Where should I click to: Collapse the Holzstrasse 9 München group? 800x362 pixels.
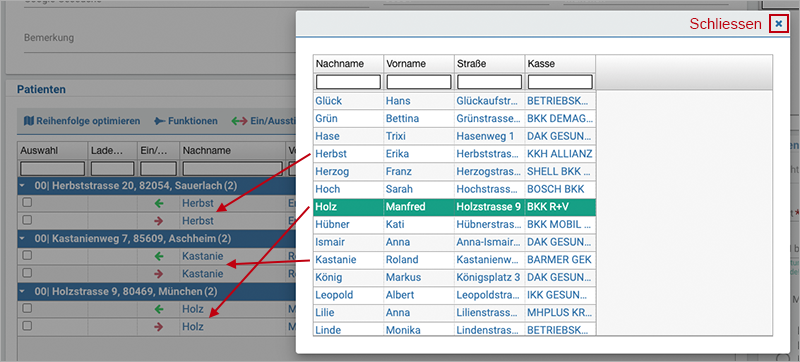click(23, 292)
